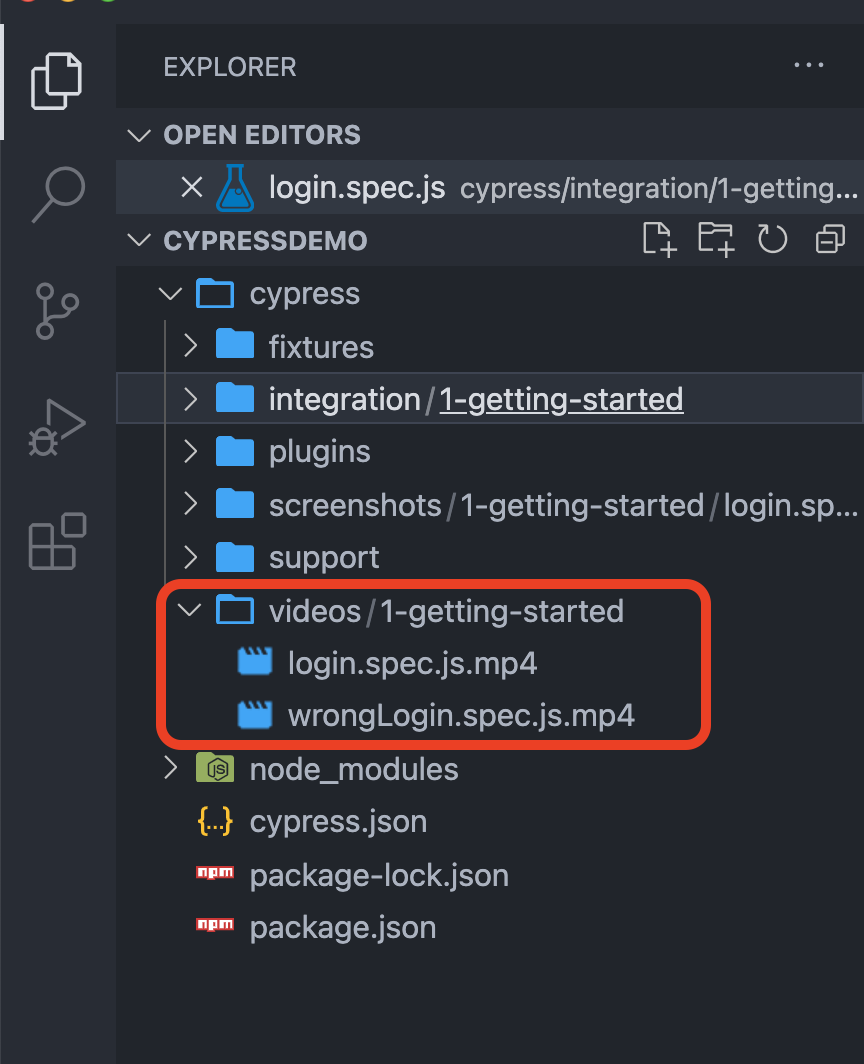Click the New Folder icon

click(x=716, y=240)
